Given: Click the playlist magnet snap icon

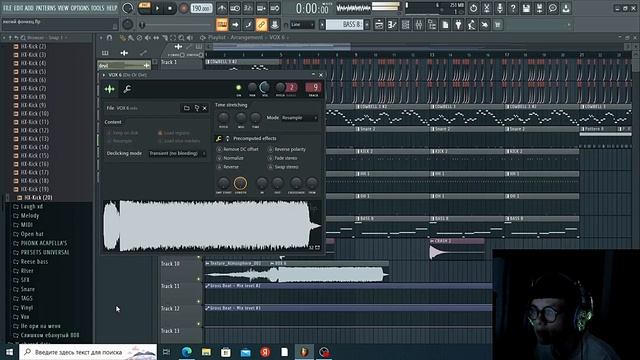Looking at the screenshot, I should pyautogui.click(x=109, y=38).
